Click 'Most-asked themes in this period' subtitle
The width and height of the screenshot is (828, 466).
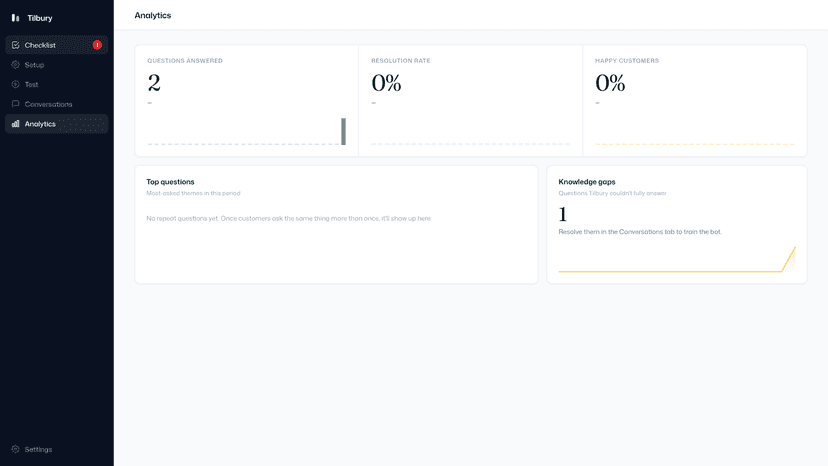(x=193, y=193)
